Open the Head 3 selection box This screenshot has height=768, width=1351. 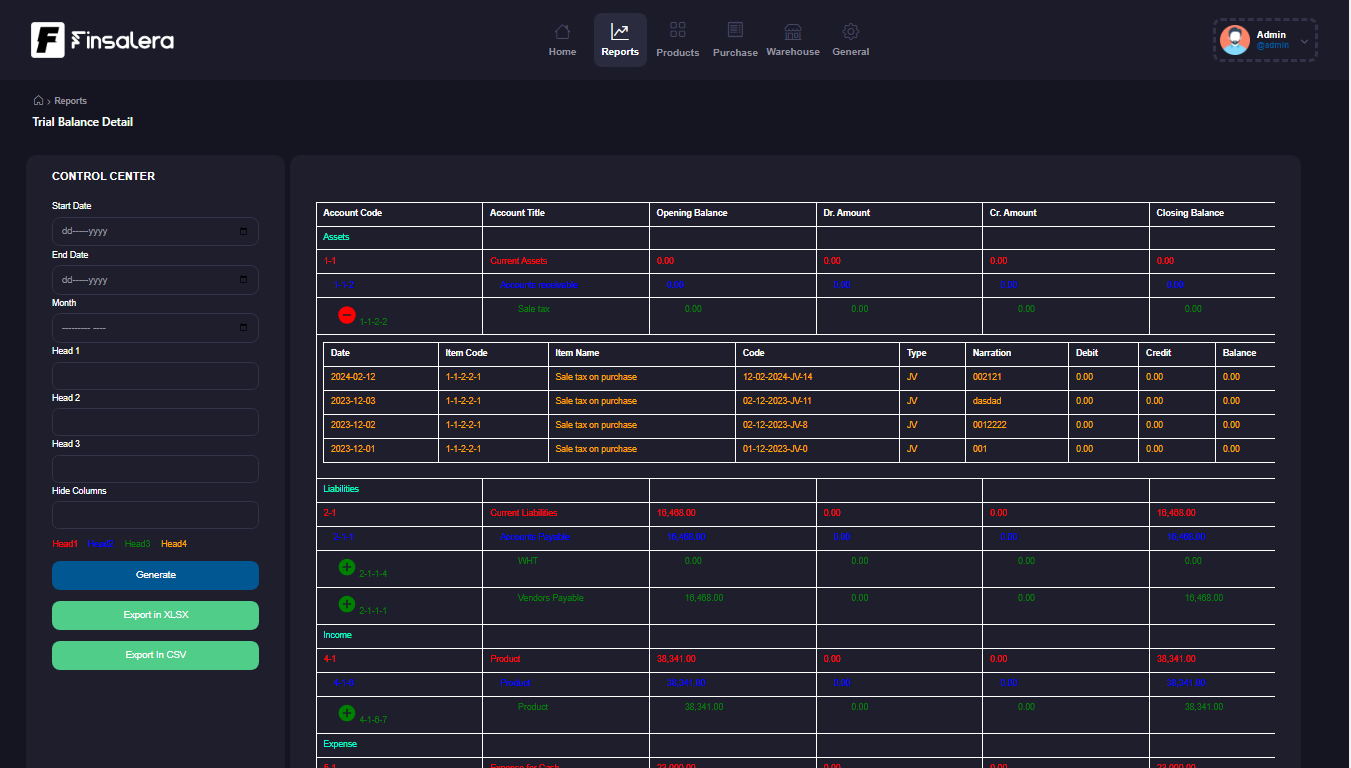click(155, 469)
